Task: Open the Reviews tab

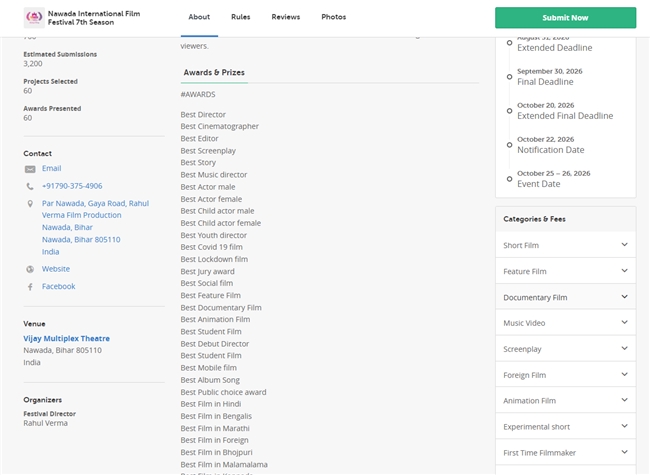Action: tap(285, 17)
